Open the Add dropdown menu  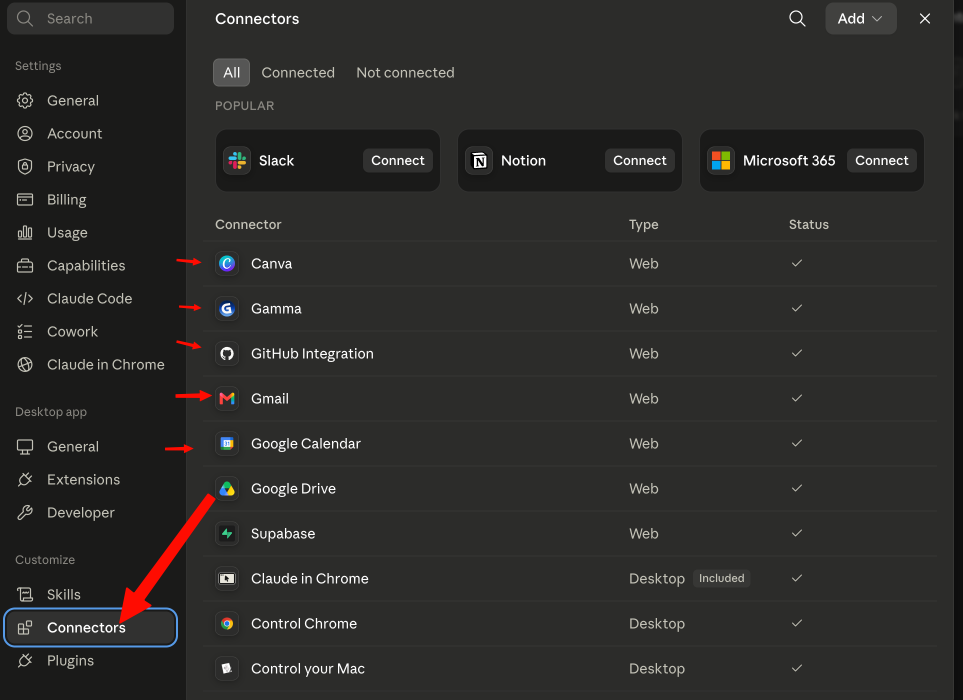coord(860,18)
